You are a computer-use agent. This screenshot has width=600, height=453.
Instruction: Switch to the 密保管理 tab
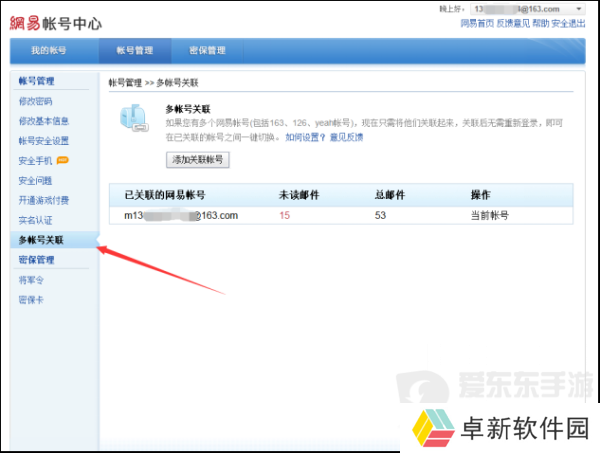pyautogui.click(x=207, y=51)
